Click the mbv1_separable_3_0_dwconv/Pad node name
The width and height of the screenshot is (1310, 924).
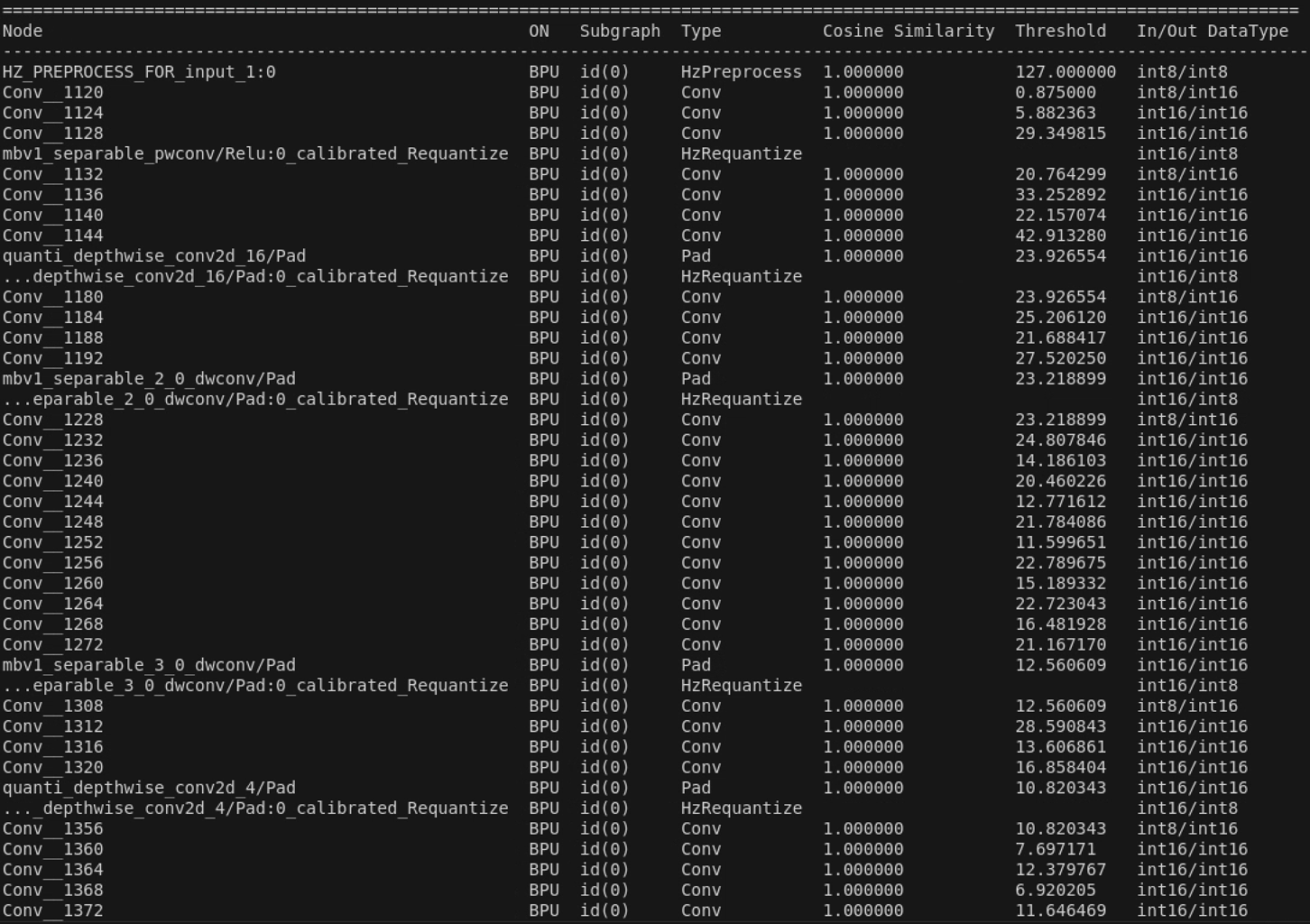(149, 665)
